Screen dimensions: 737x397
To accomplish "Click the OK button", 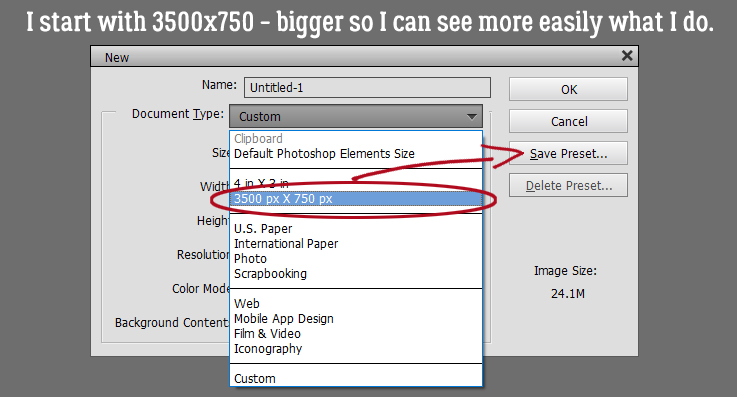I will 568,89.
